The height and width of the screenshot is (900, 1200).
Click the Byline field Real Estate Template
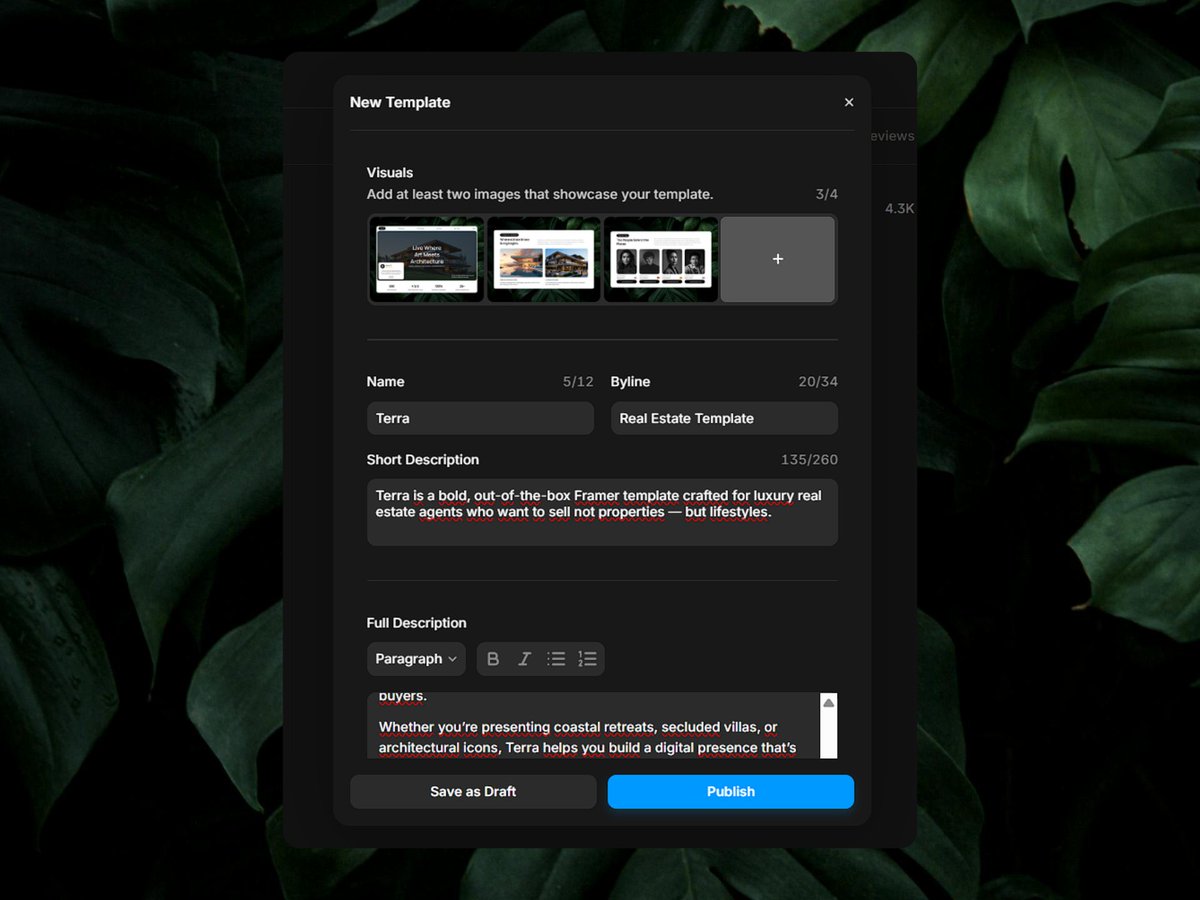724,418
